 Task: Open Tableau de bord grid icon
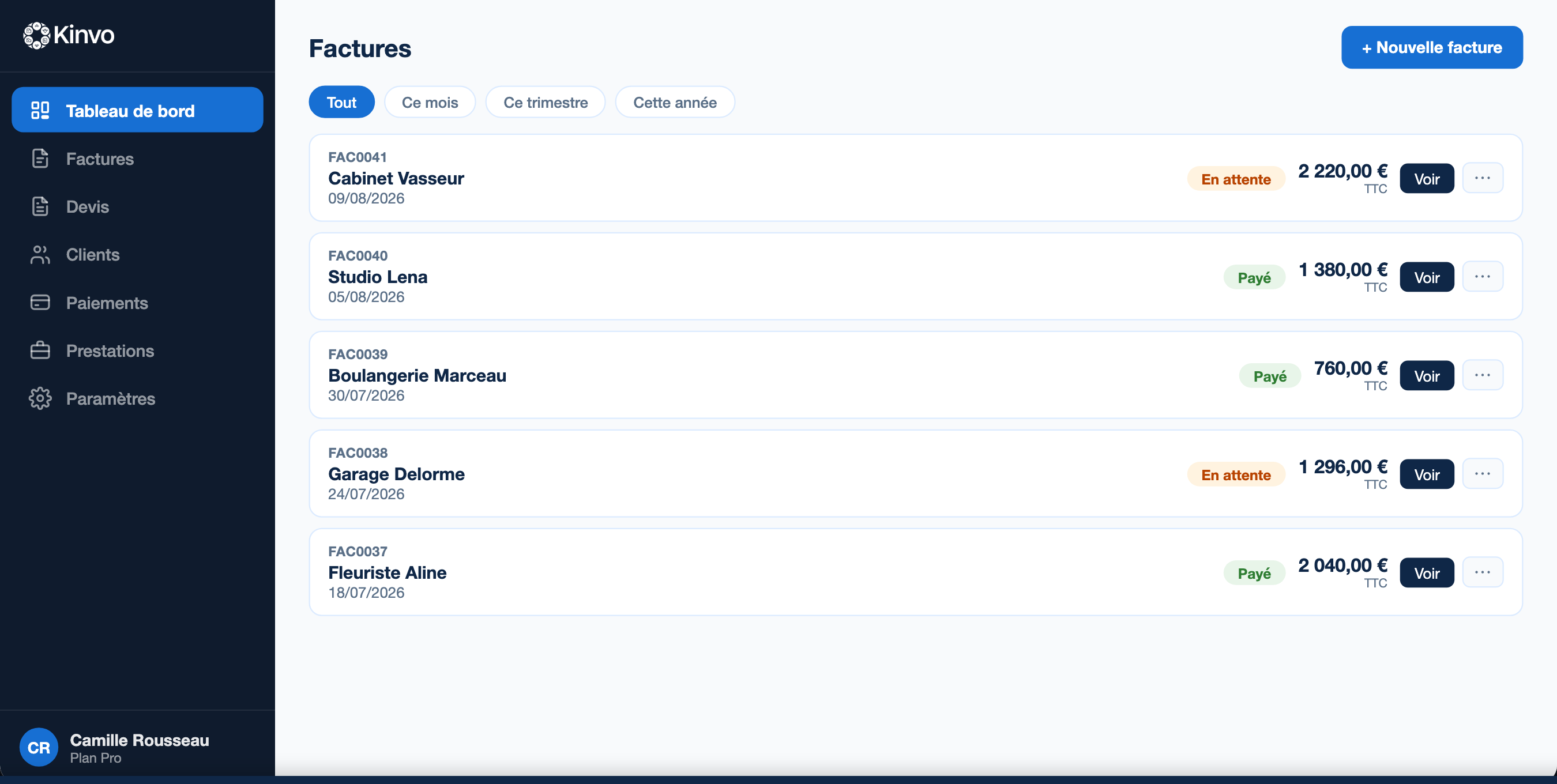tap(40, 111)
